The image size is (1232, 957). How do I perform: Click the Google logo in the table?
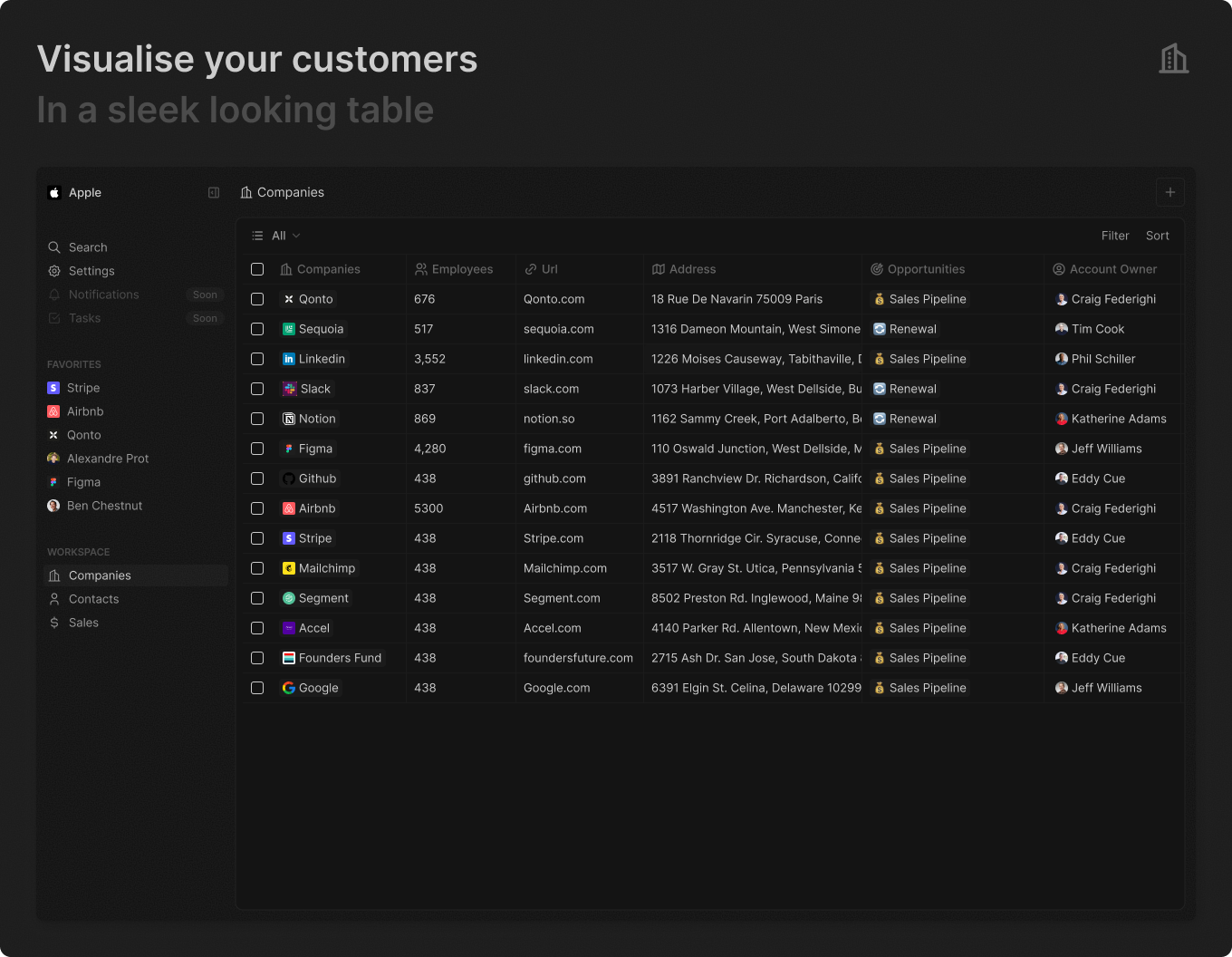tap(289, 688)
